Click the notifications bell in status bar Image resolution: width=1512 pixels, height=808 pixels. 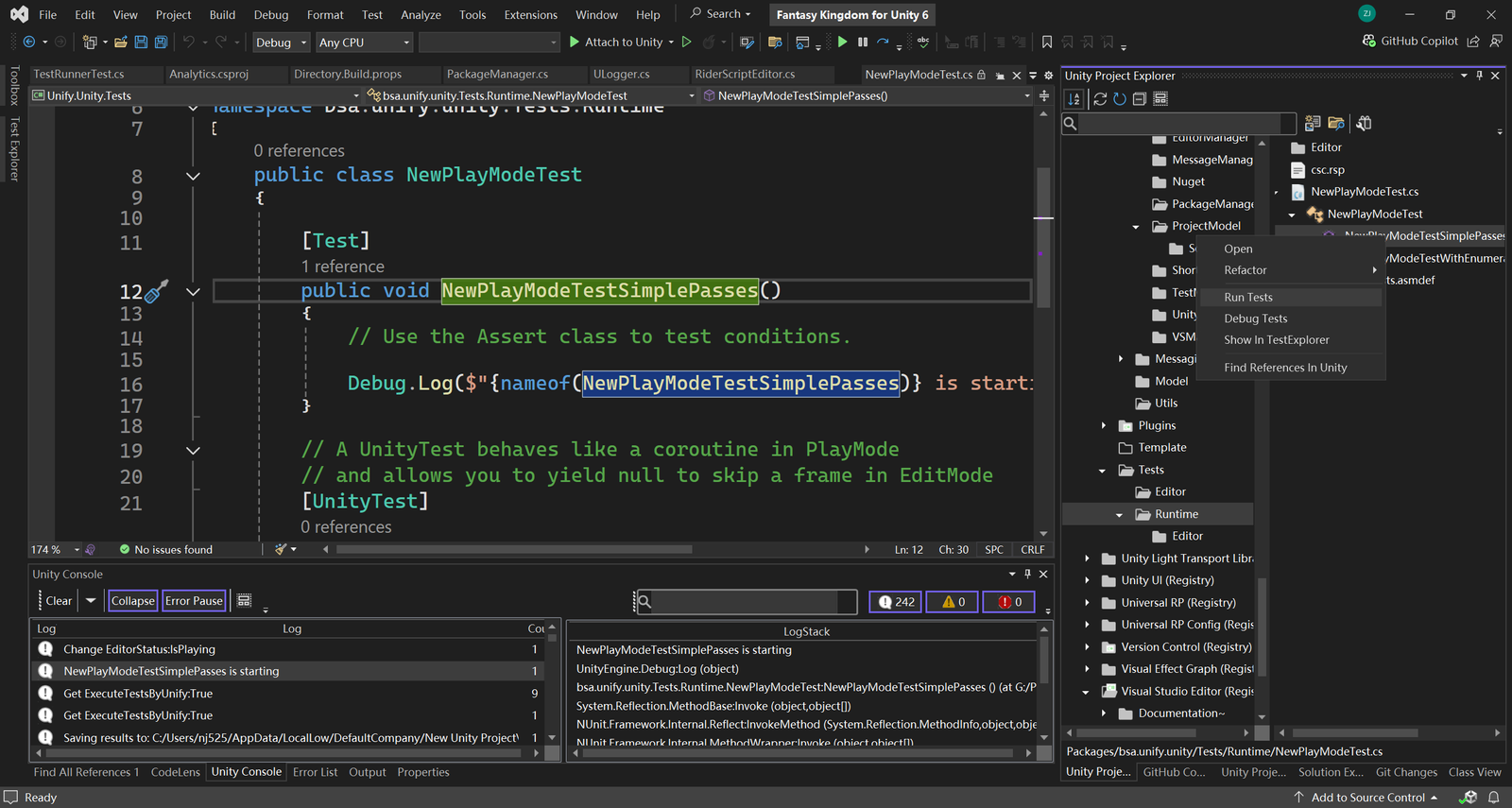point(1494,798)
